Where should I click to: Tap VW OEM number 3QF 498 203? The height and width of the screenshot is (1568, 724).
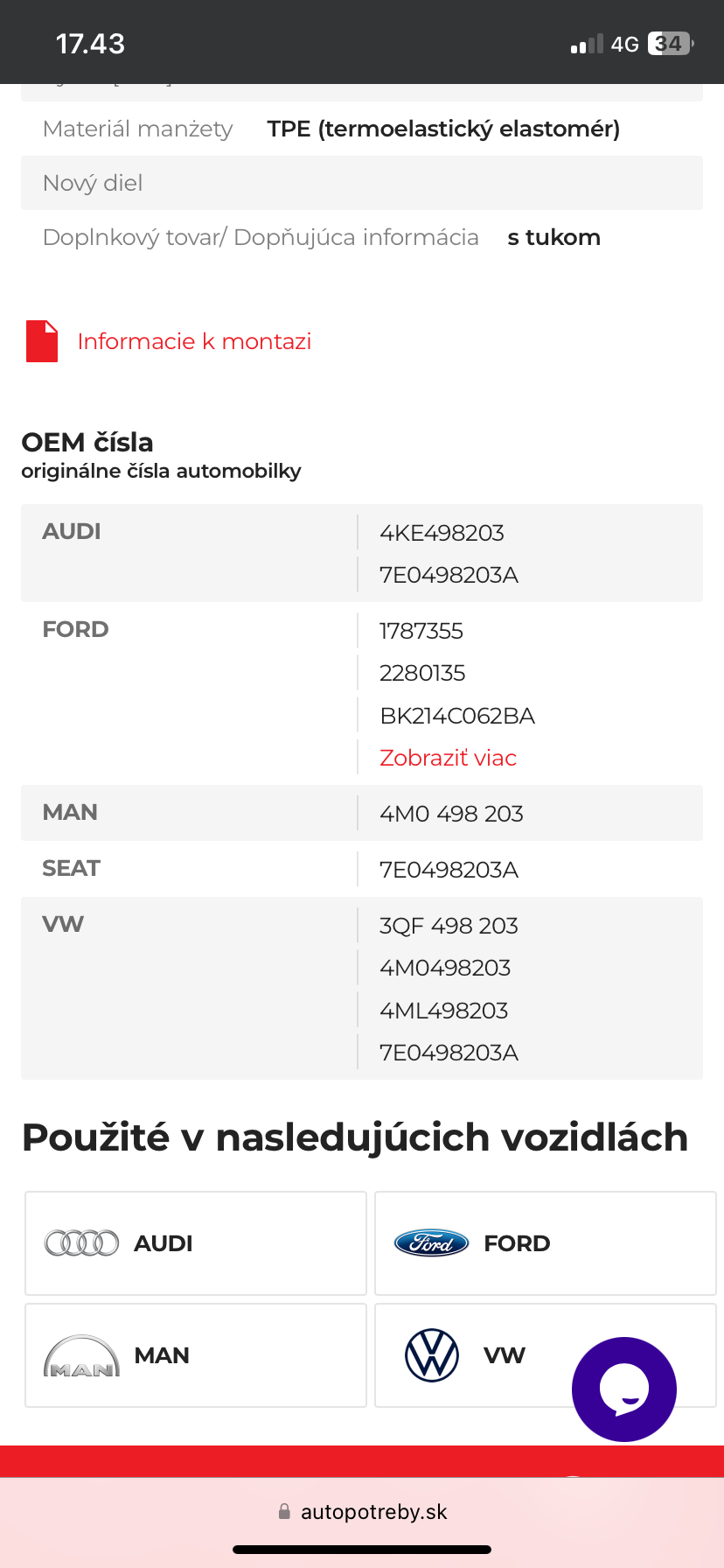449,926
